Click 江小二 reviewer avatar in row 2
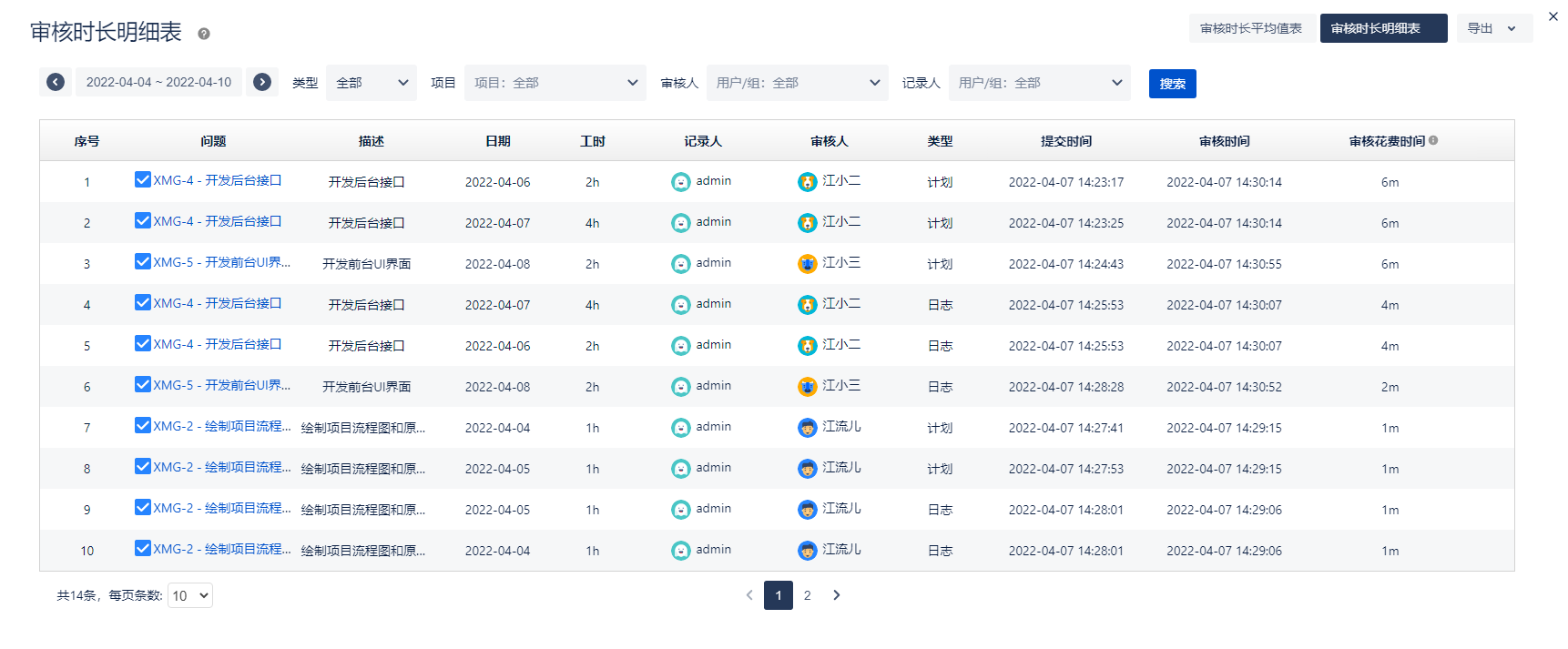 pos(808,223)
